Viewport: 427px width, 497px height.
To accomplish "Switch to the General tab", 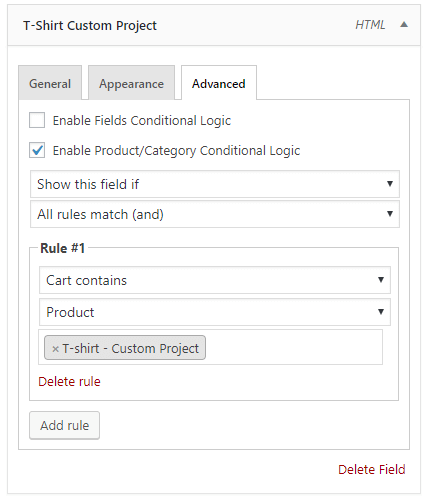I will click(x=50, y=83).
